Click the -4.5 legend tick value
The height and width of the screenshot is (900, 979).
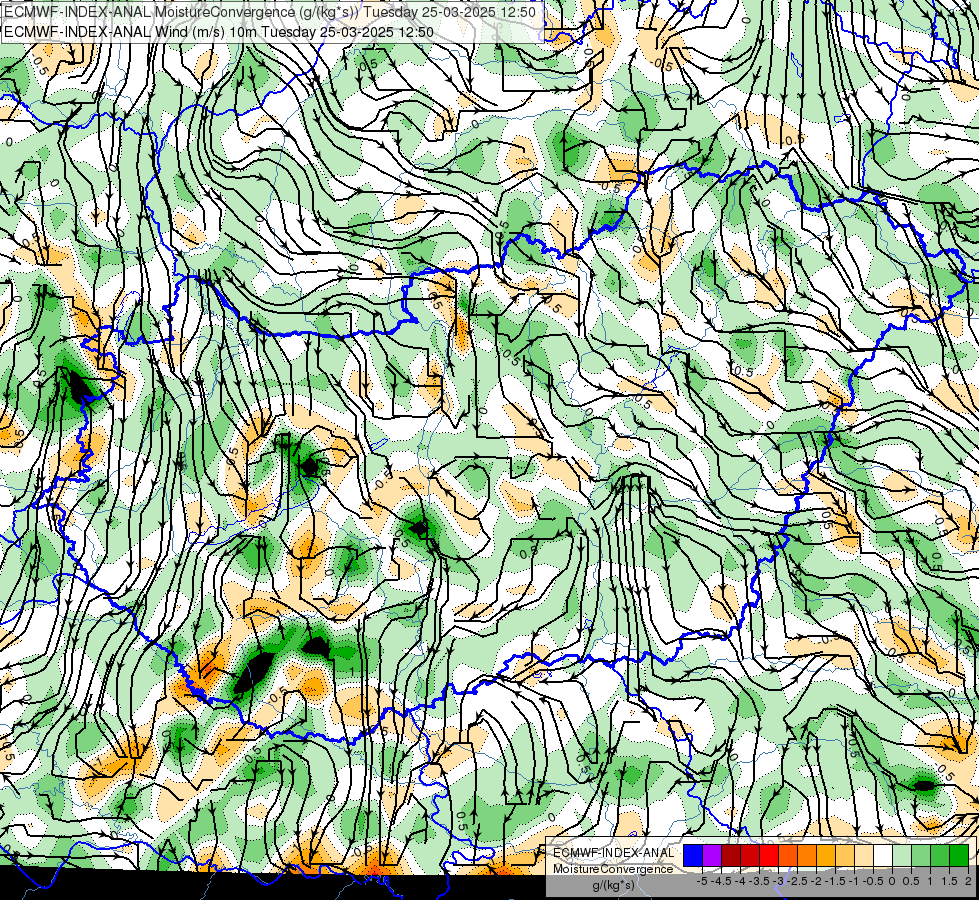(722, 881)
